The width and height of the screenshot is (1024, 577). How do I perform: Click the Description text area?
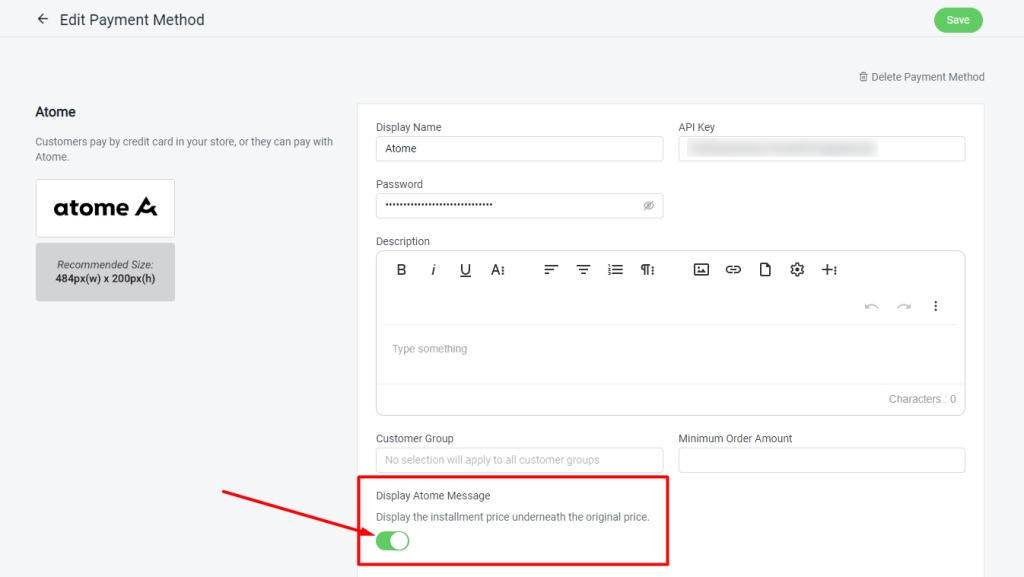pyautogui.click(x=671, y=354)
